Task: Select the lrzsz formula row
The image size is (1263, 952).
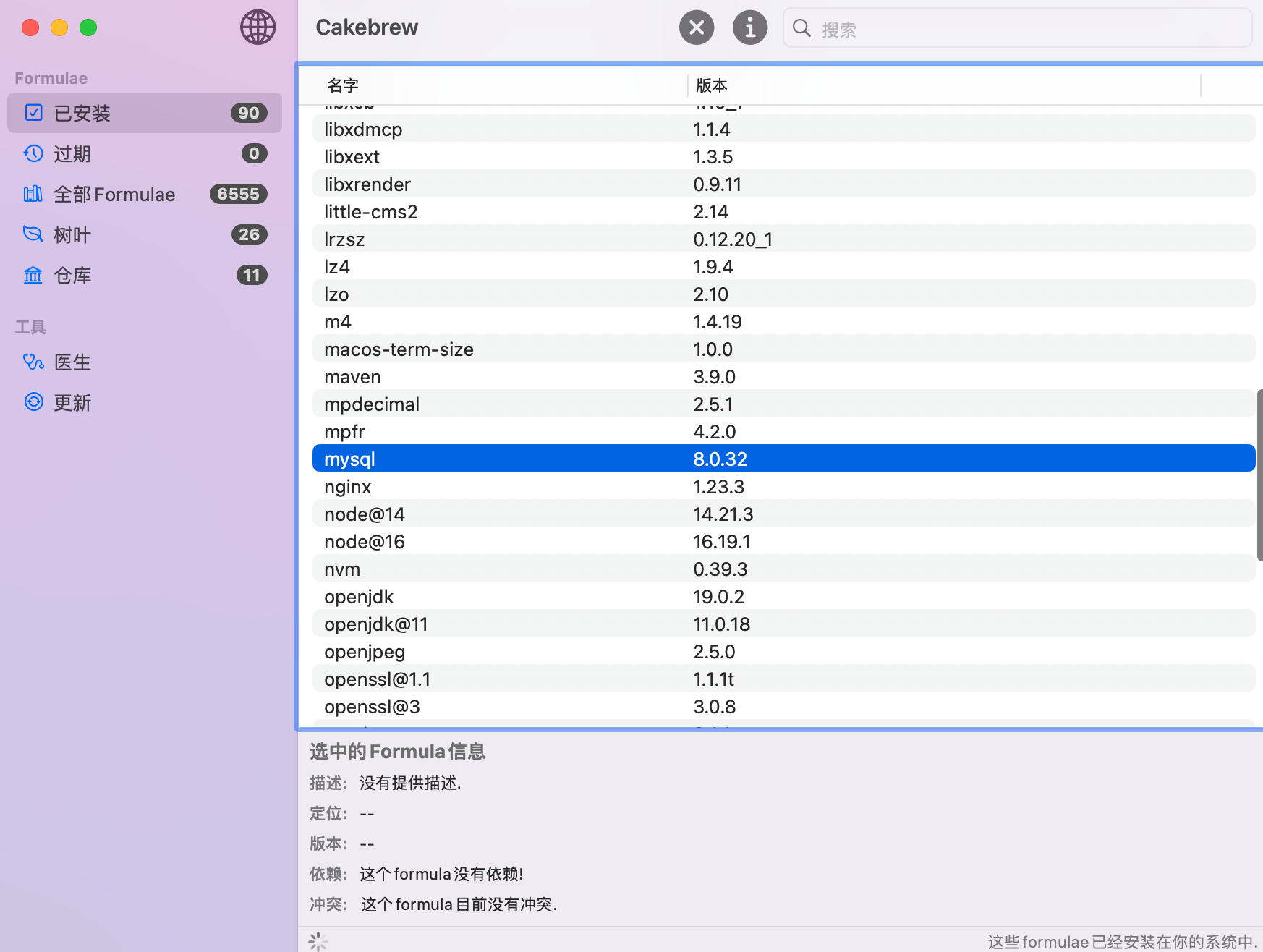Action: 783,239
